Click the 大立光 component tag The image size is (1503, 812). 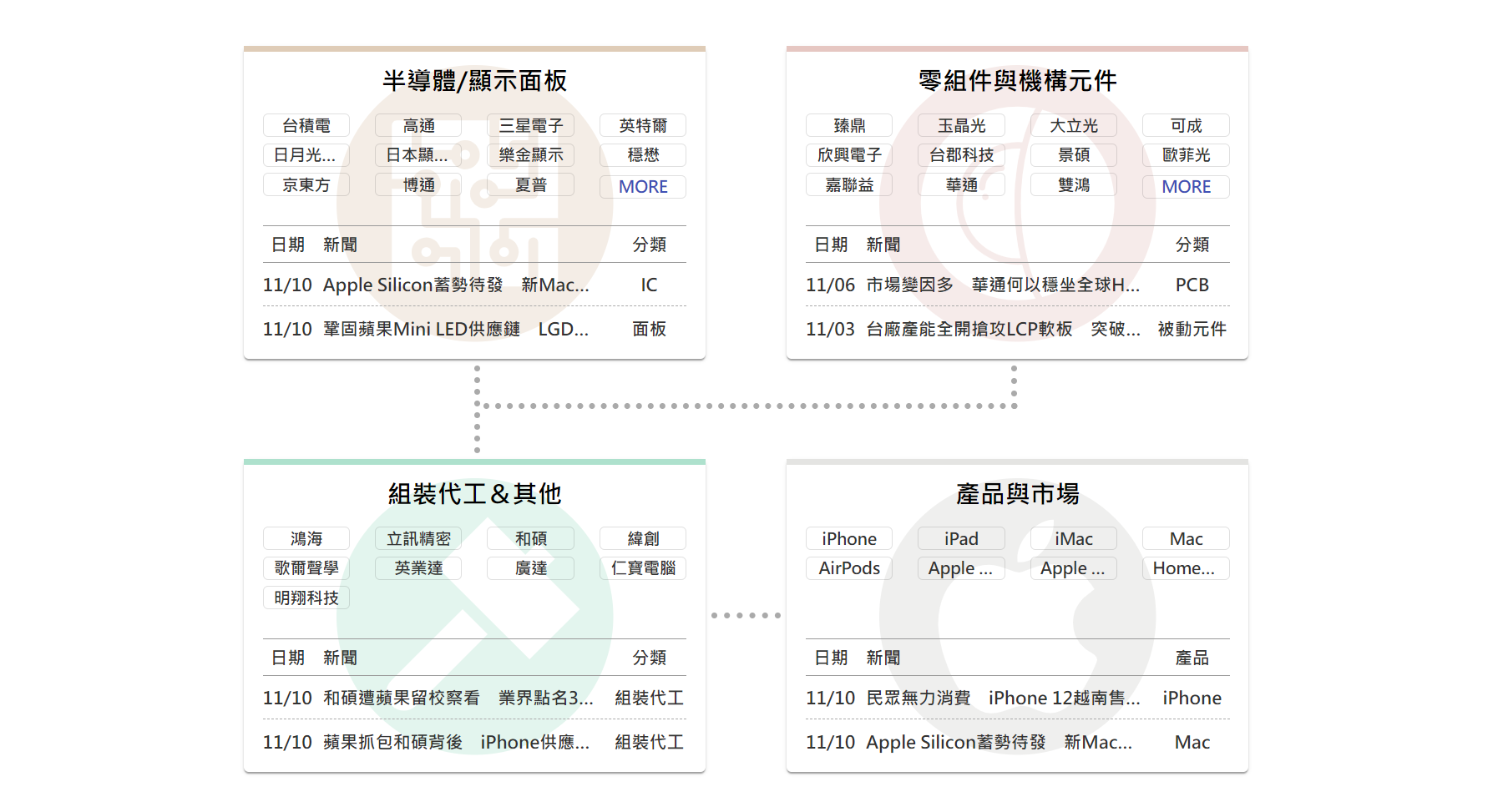[x=1073, y=126]
